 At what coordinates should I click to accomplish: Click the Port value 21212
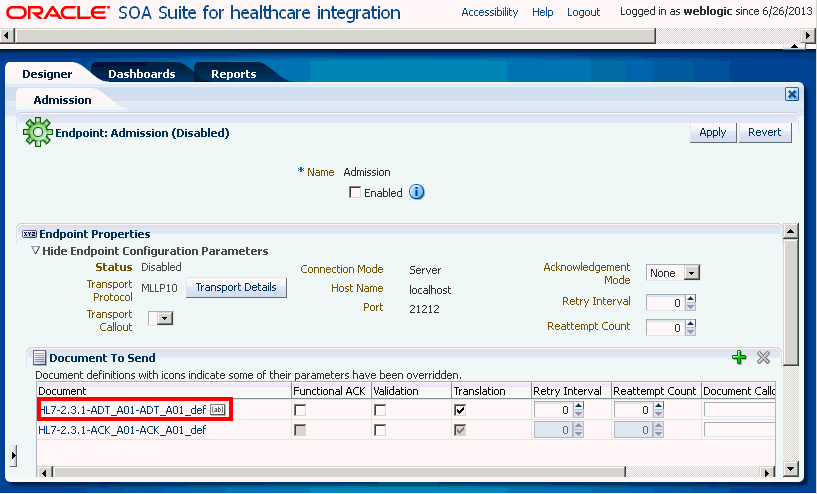424,308
